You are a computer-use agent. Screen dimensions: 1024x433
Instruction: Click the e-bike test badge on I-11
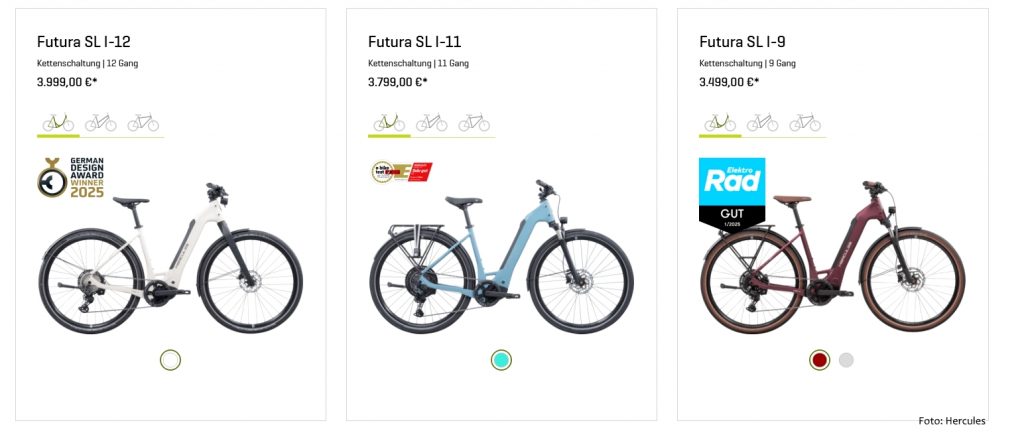pyautogui.click(x=401, y=172)
